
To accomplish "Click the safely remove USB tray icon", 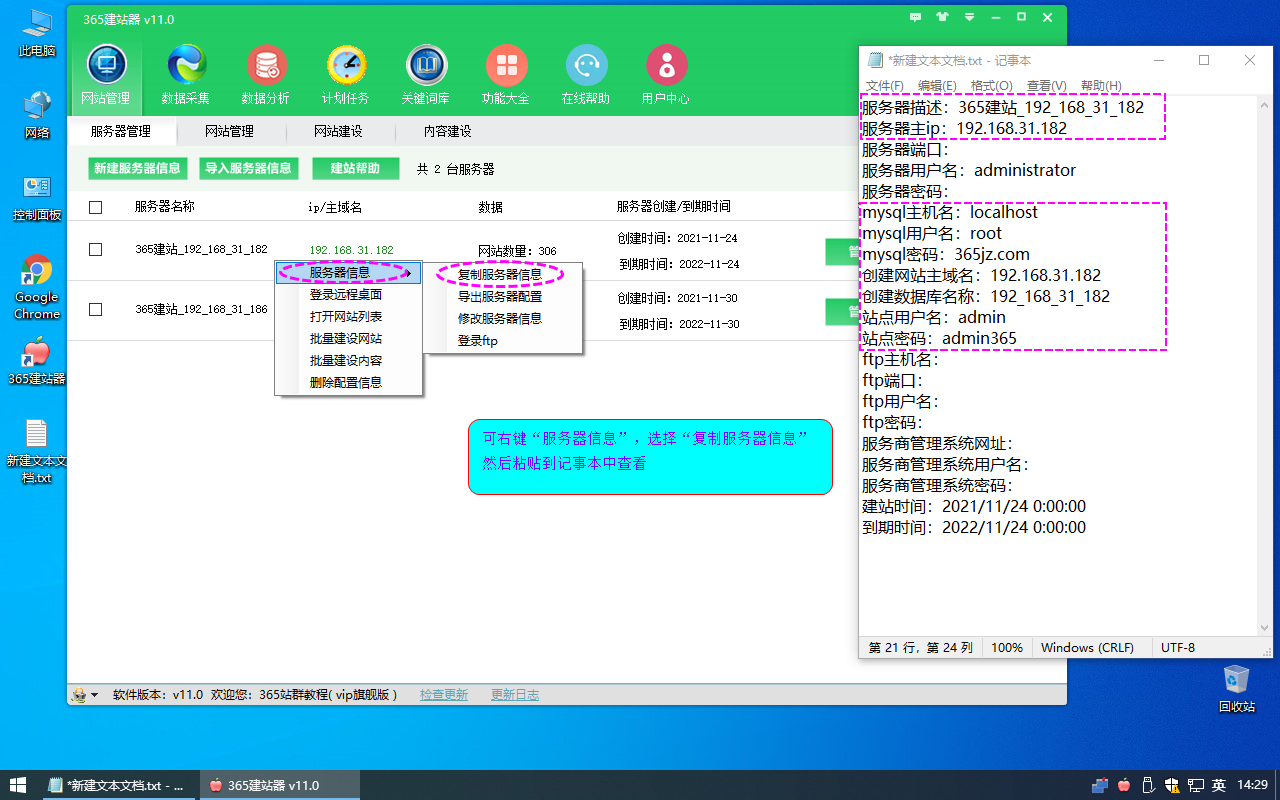I will click(x=1148, y=785).
